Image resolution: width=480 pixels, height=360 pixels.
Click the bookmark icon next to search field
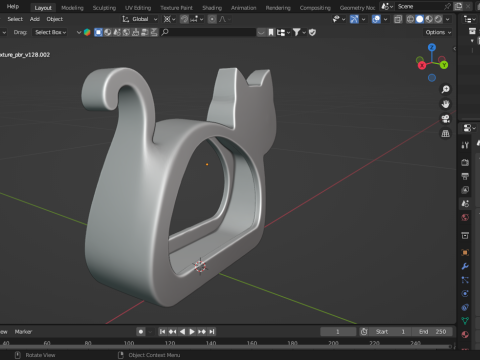pyautogui.click(x=271, y=32)
